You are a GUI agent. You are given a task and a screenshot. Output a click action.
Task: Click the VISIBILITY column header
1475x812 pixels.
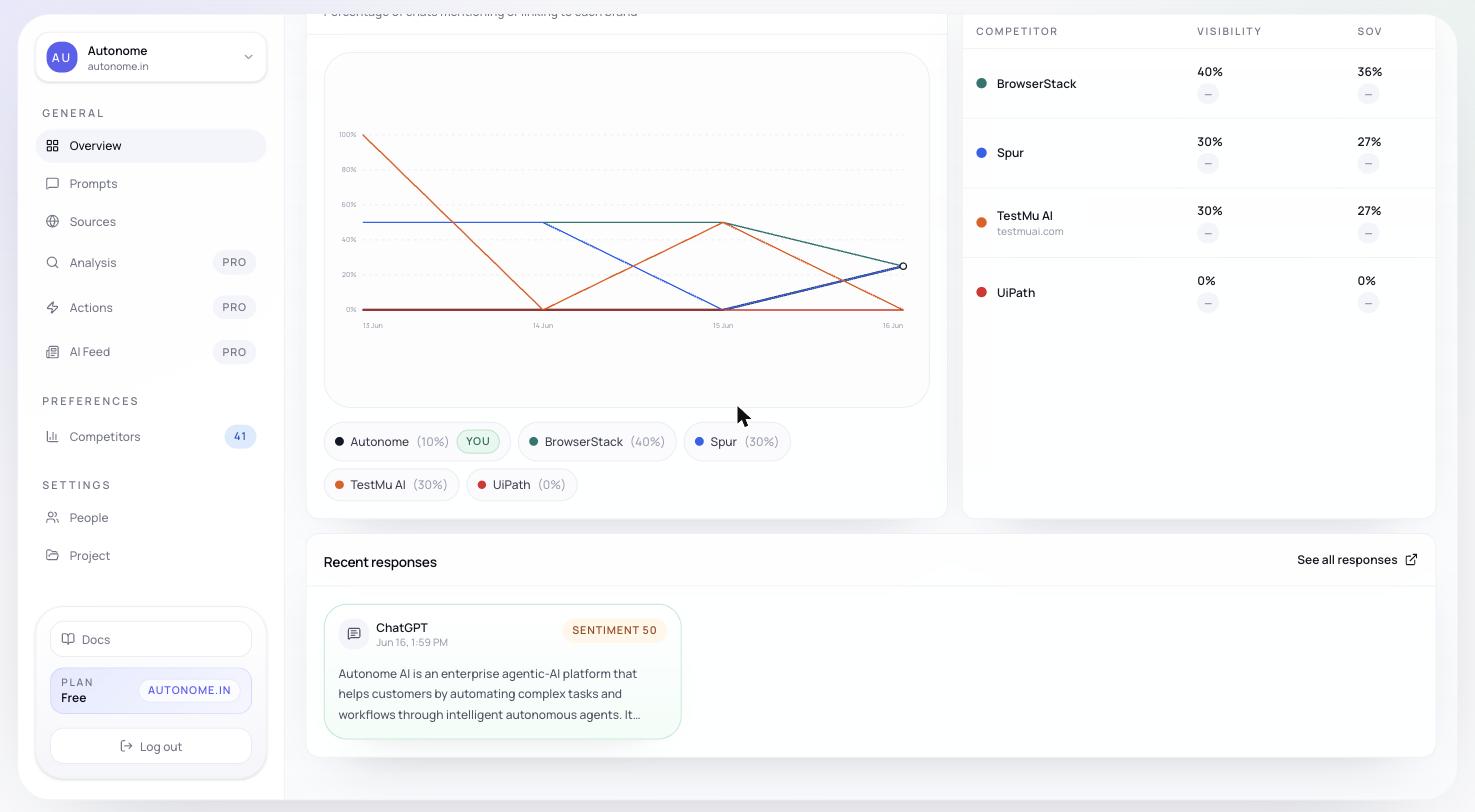[x=1229, y=31]
